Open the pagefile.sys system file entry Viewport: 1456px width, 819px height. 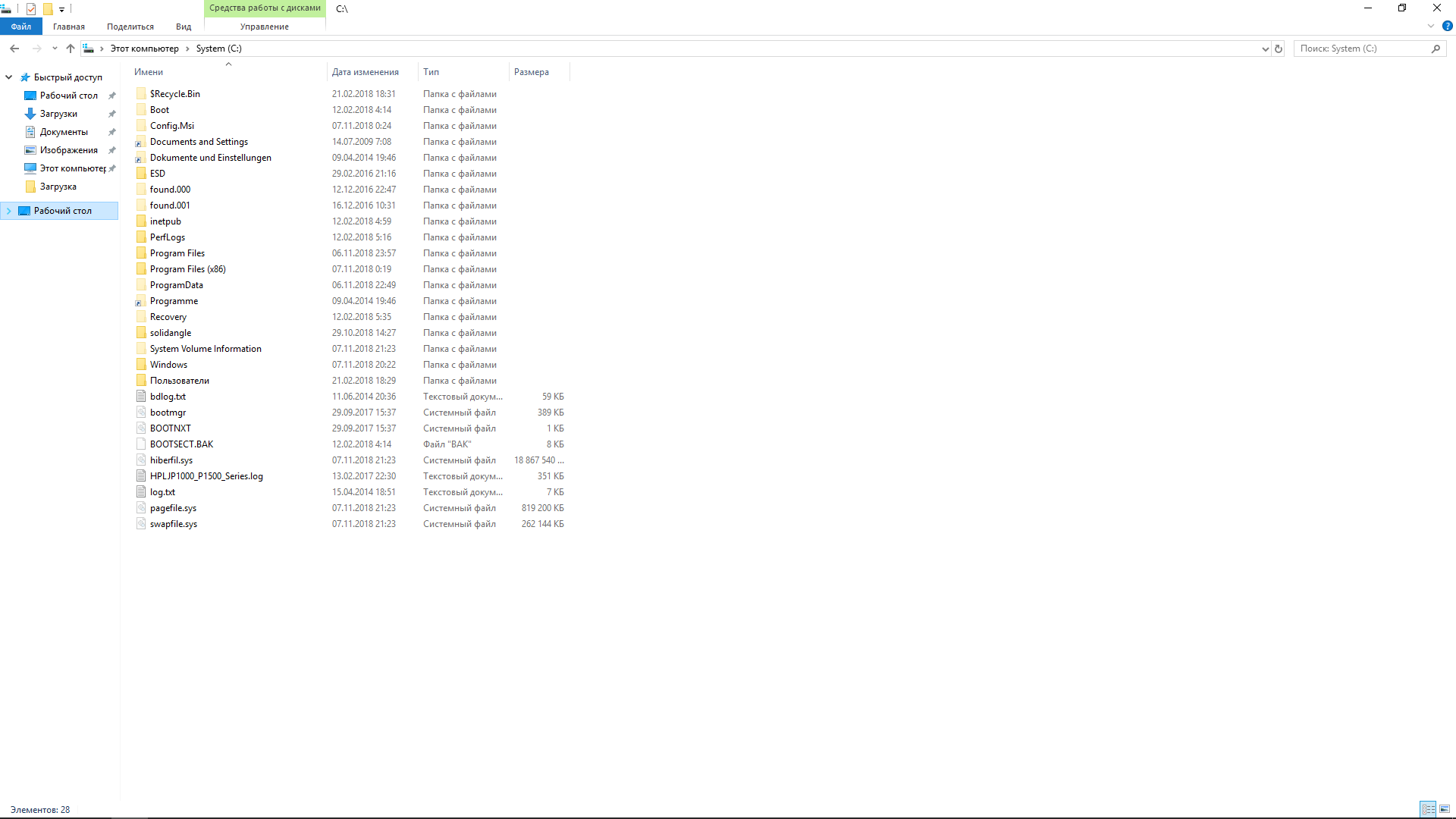tap(173, 507)
